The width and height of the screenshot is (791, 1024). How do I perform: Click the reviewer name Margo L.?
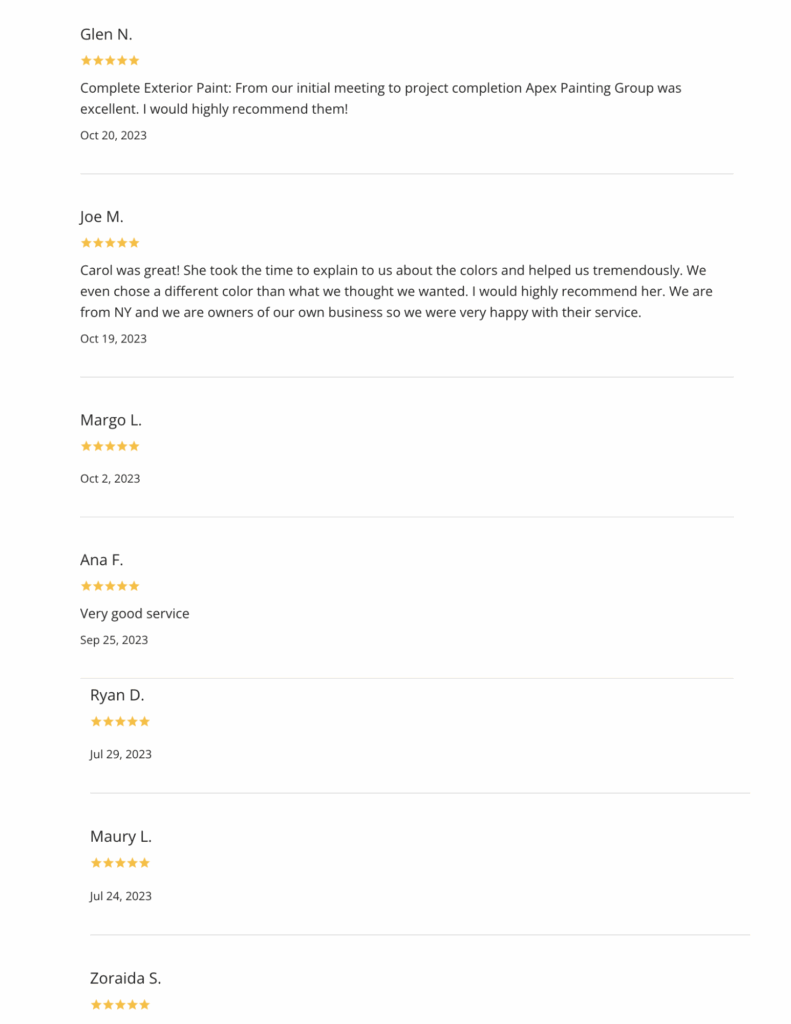pyautogui.click(x=110, y=420)
